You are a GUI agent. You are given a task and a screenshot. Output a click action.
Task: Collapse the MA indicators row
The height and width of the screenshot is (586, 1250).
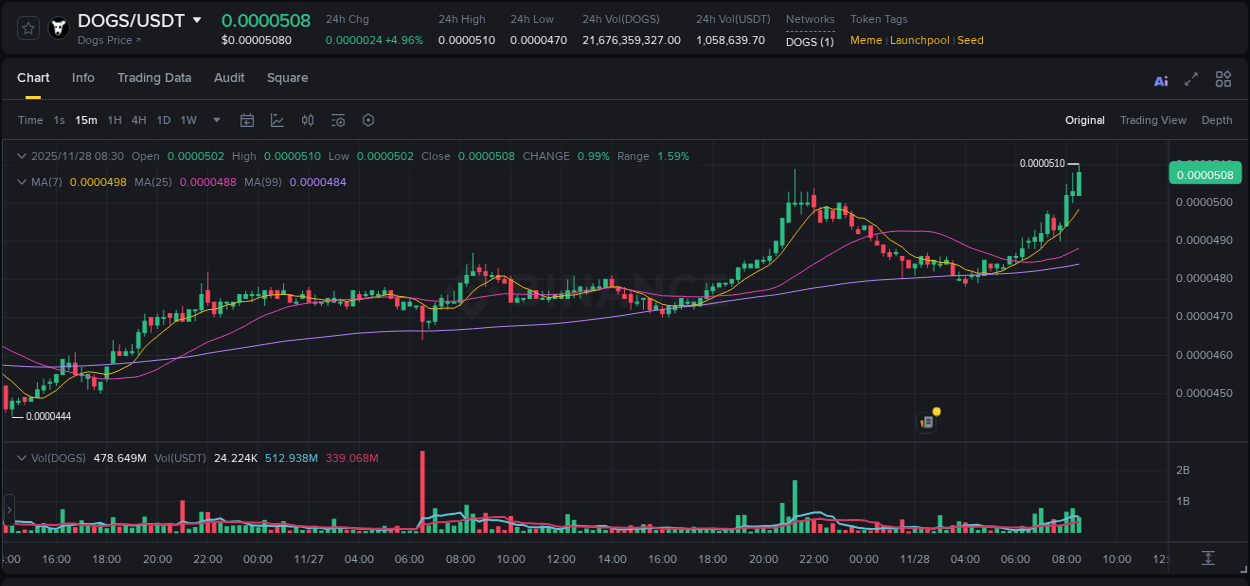21,182
